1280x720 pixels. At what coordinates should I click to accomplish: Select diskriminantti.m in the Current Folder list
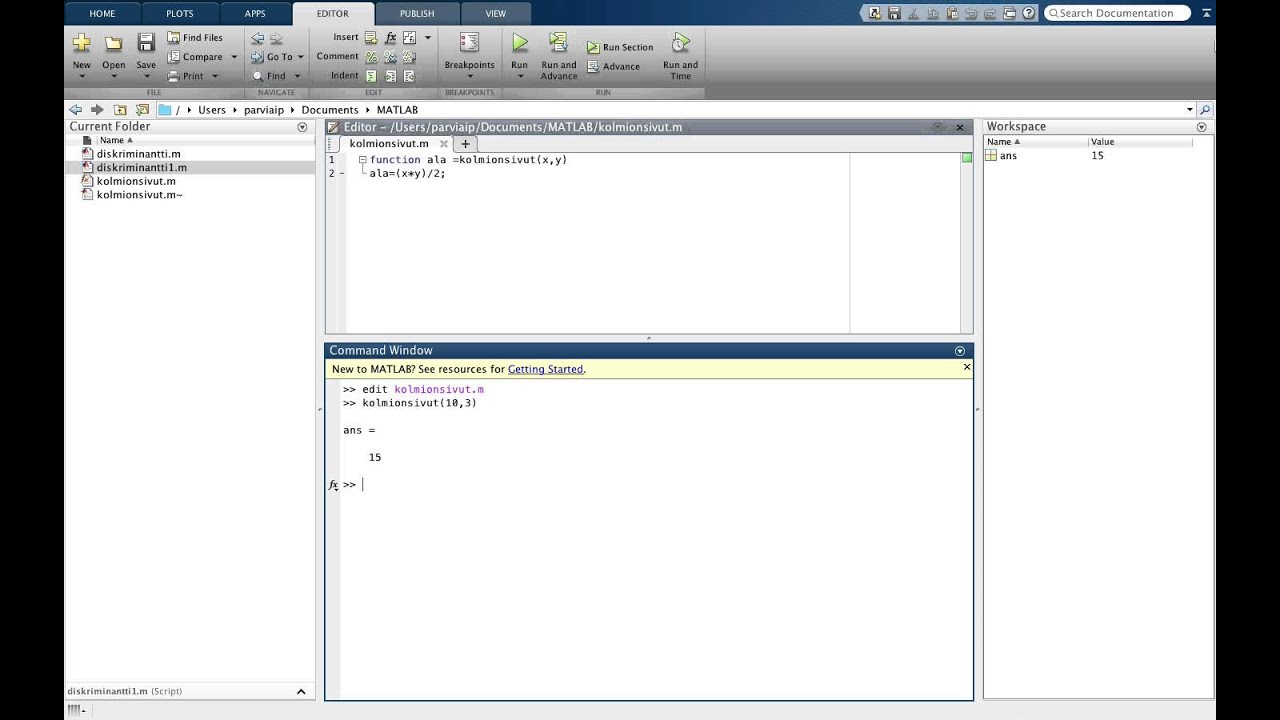(x=139, y=154)
